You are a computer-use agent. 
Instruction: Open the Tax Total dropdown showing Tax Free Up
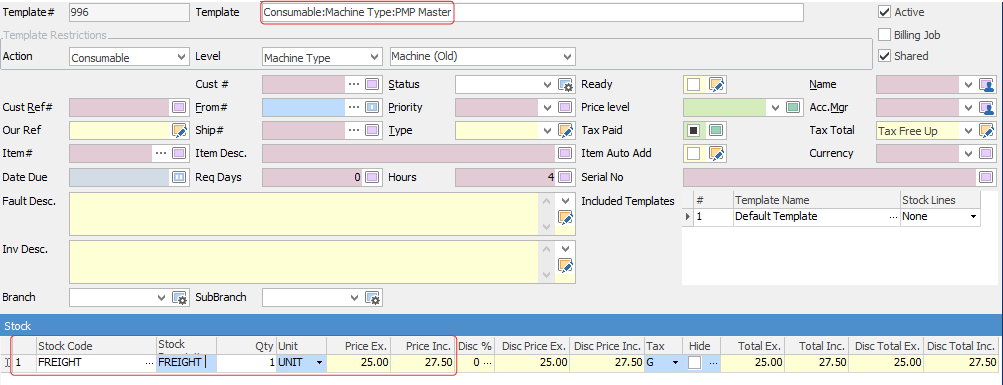click(968, 130)
